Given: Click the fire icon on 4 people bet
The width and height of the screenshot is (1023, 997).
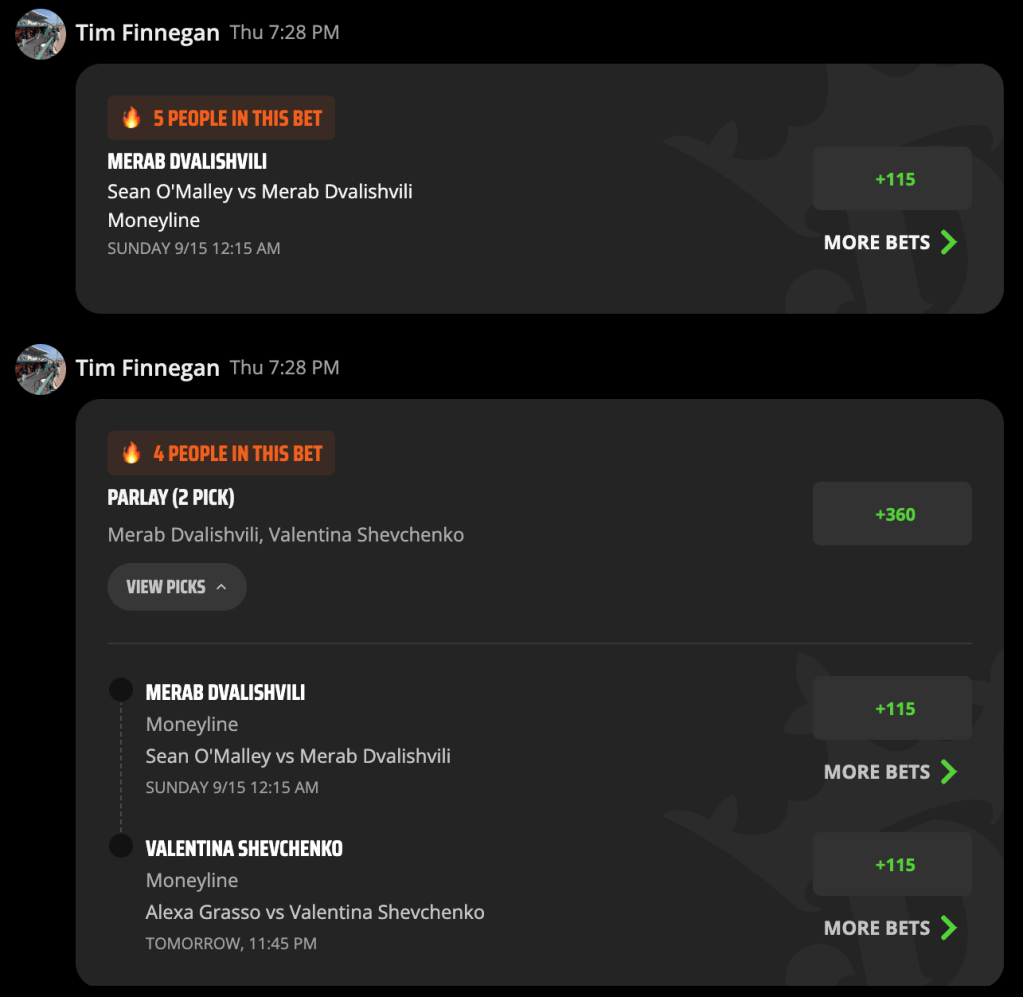Looking at the screenshot, I should (x=131, y=453).
